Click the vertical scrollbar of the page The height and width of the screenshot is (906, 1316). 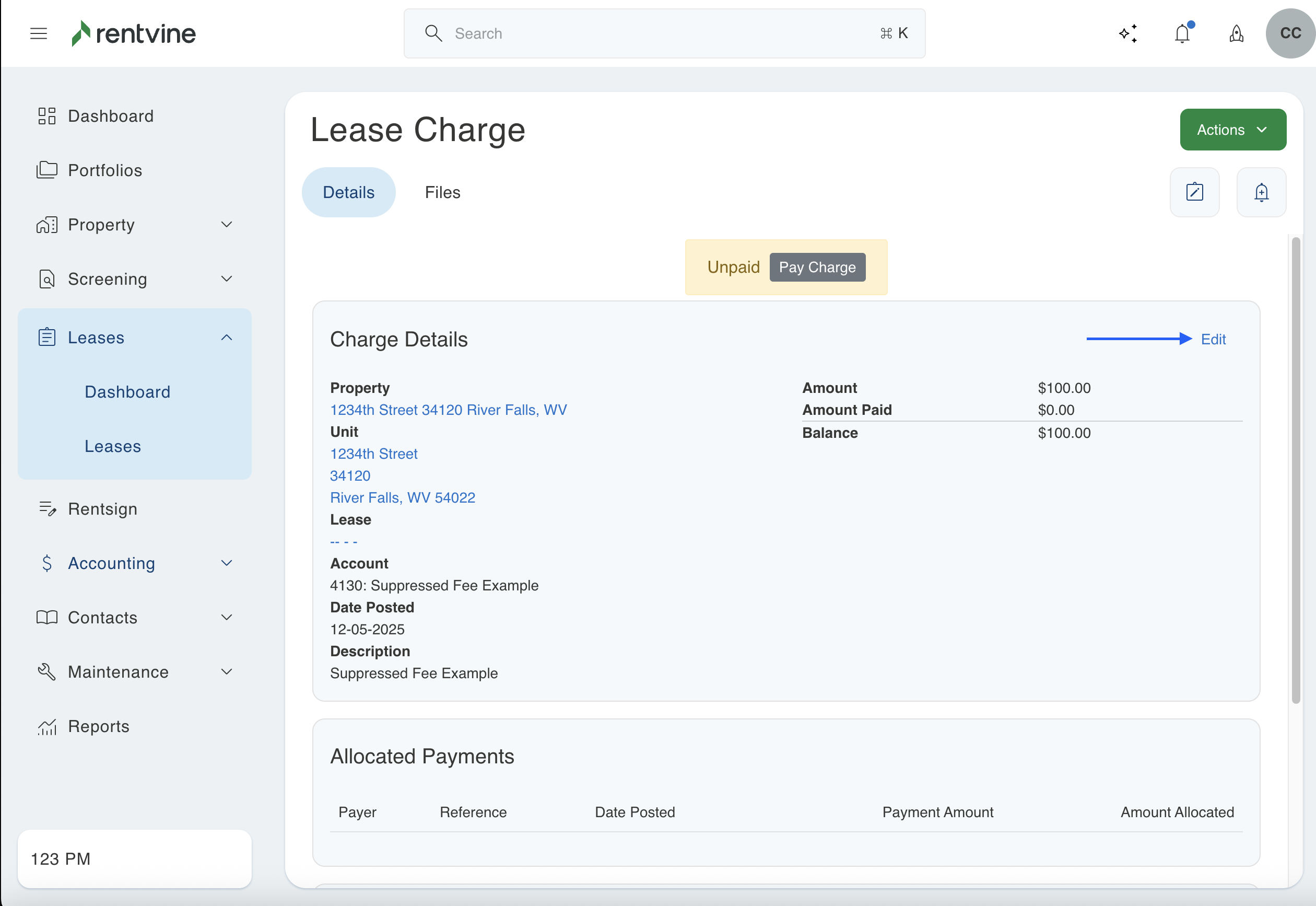click(1296, 470)
